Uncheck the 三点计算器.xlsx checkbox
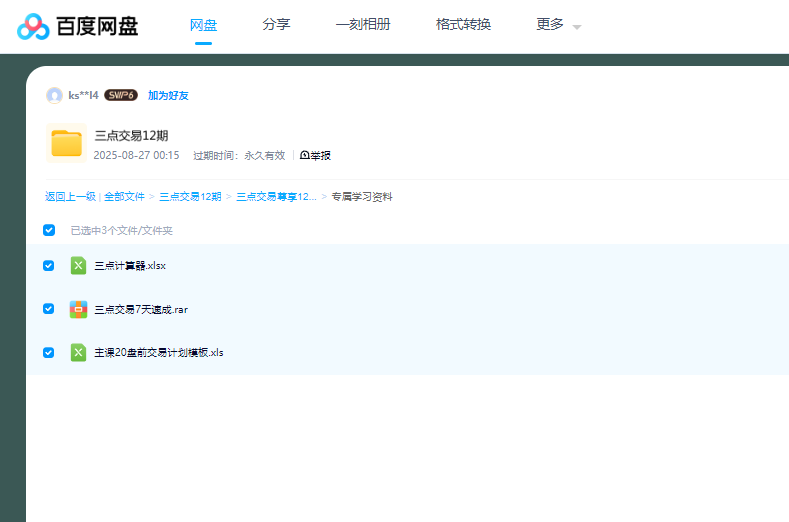The width and height of the screenshot is (789, 522). [x=49, y=266]
